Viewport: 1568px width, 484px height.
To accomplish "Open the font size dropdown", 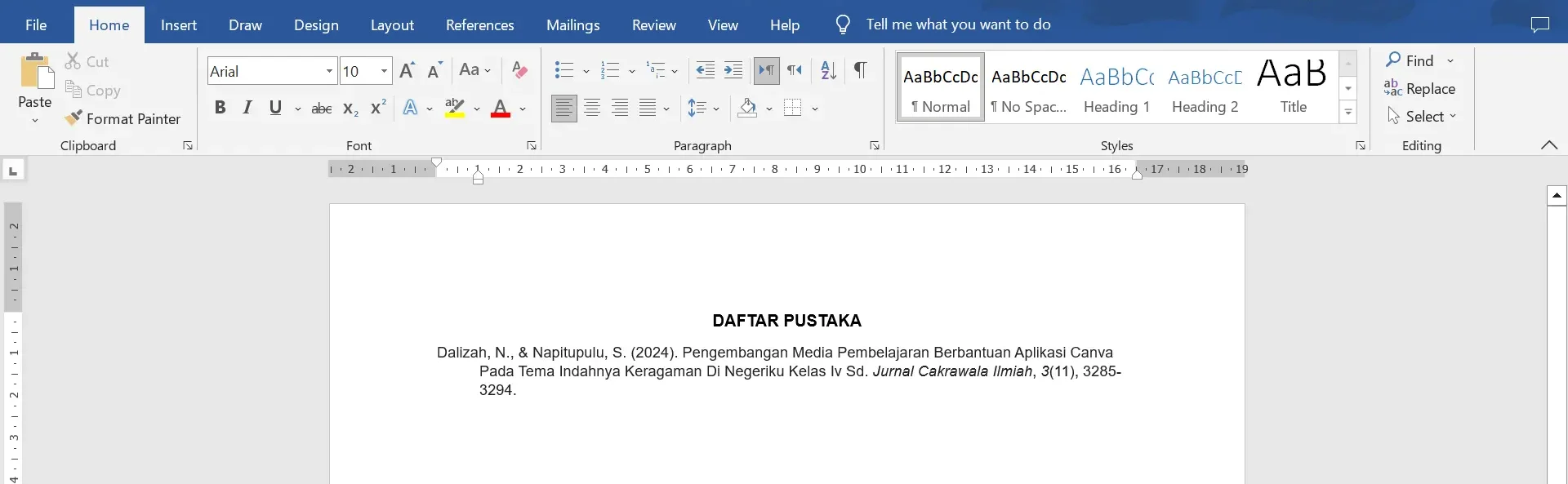I will [x=384, y=71].
